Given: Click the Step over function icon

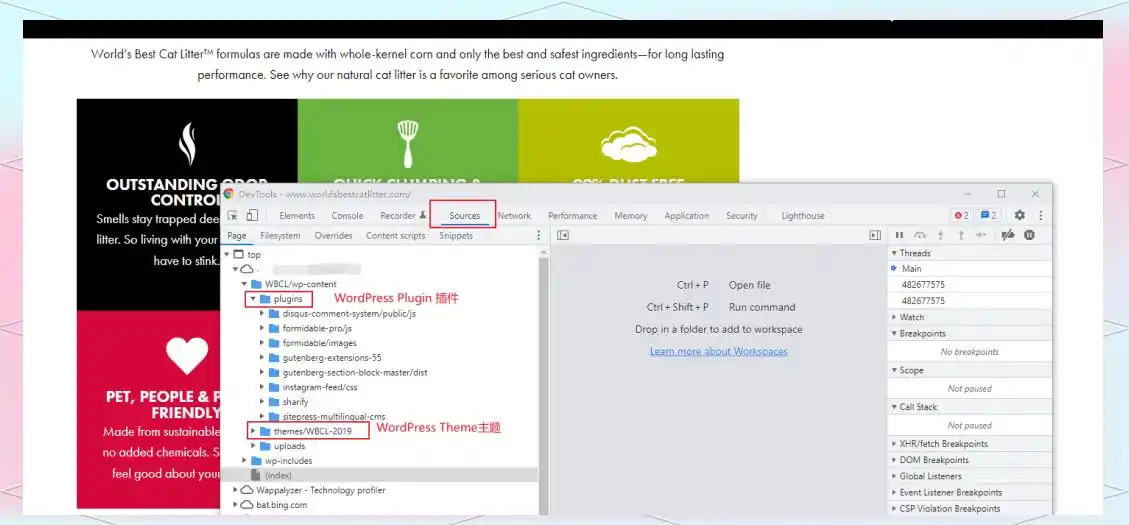Looking at the screenshot, I should (x=919, y=235).
